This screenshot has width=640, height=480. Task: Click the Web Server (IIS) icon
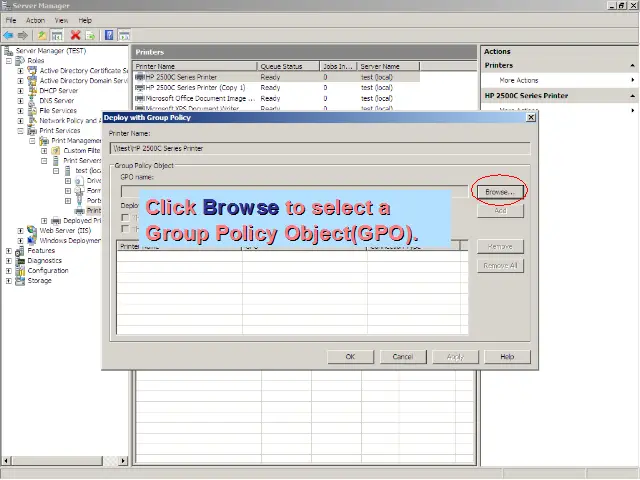tap(32, 231)
